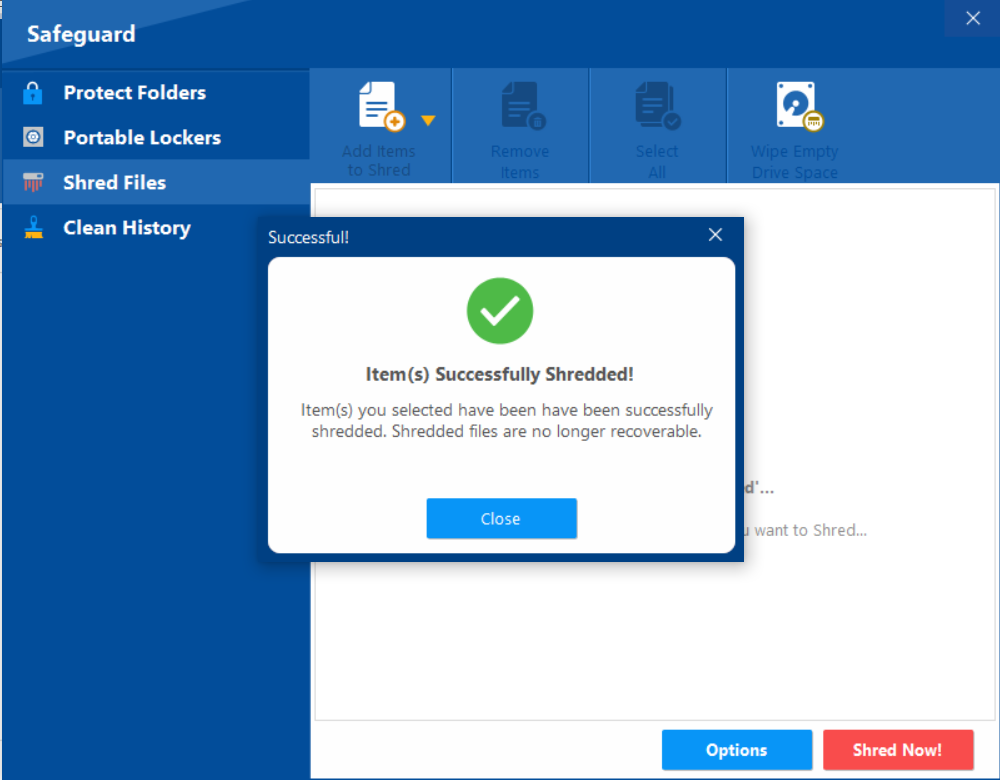Open shredding Options

click(x=737, y=750)
